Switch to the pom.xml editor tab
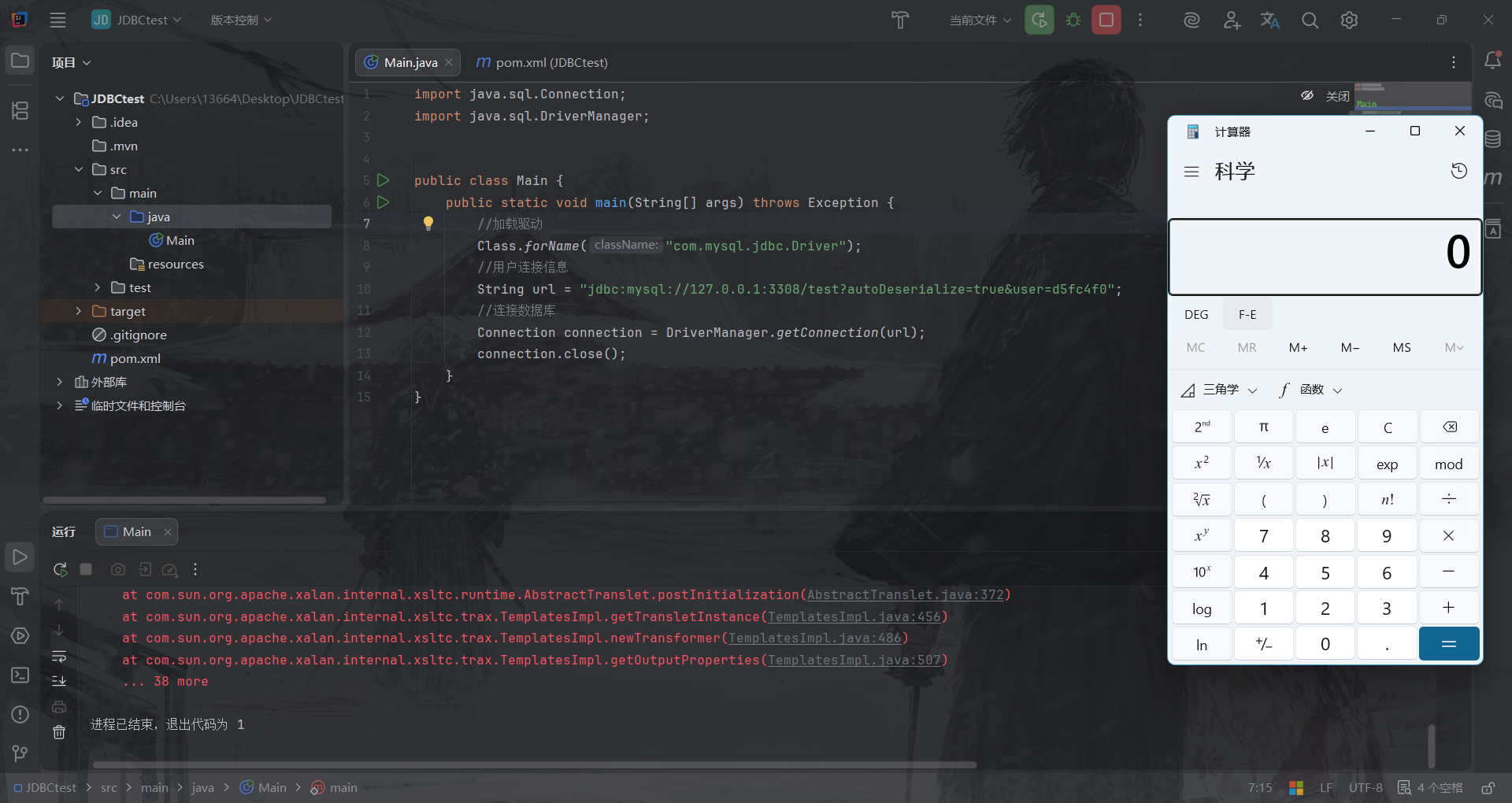The height and width of the screenshot is (803, 1512). [542, 62]
